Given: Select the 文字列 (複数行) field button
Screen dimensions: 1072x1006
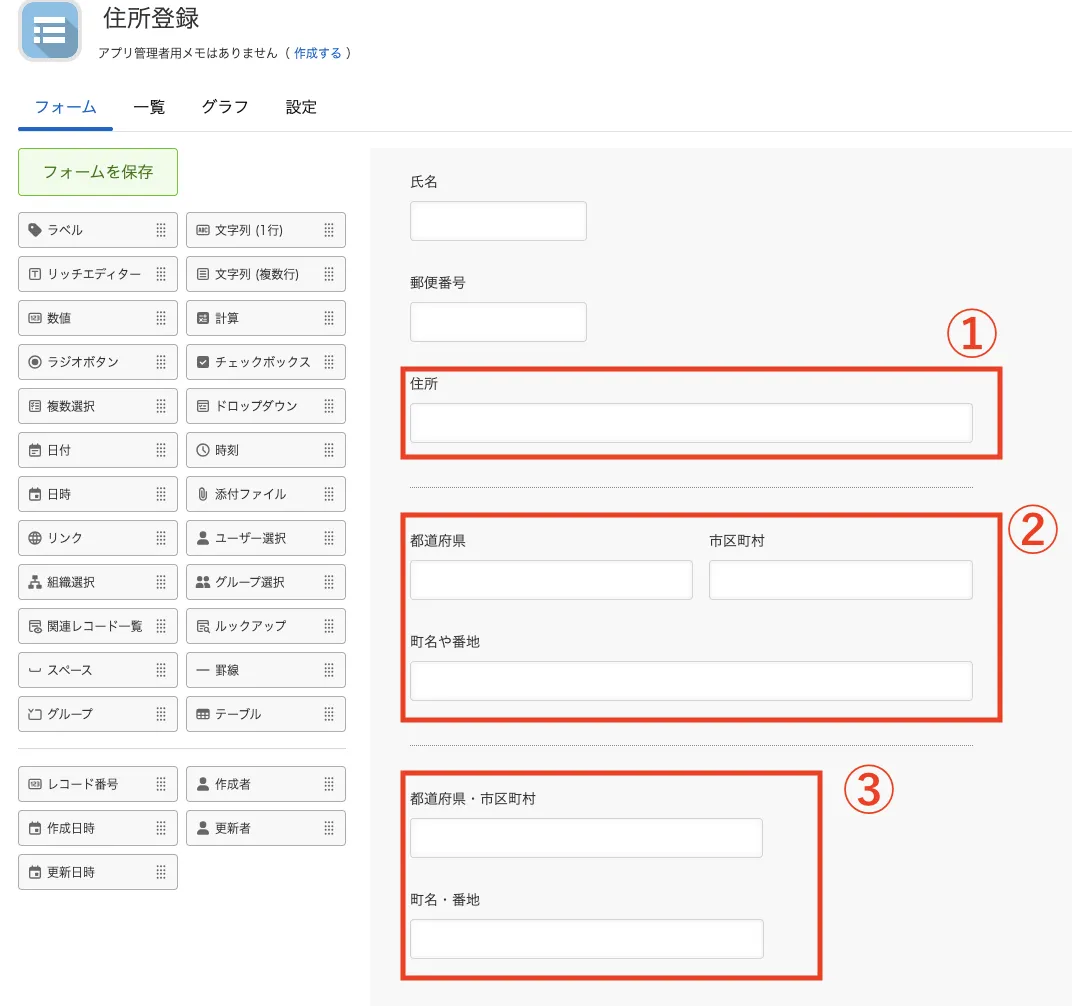Looking at the screenshot, I should (x=266, y=274).
